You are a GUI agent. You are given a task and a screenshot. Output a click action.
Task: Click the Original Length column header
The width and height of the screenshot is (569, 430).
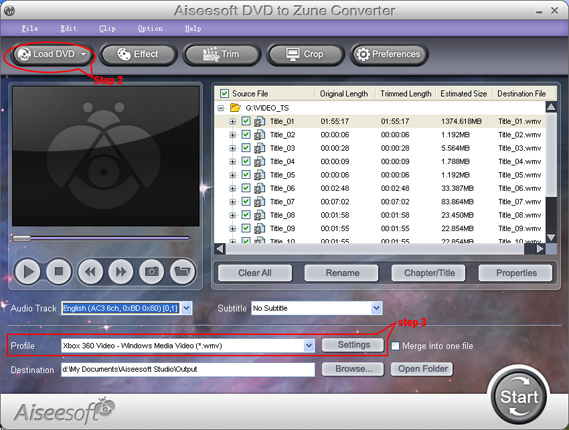[345, 94]
